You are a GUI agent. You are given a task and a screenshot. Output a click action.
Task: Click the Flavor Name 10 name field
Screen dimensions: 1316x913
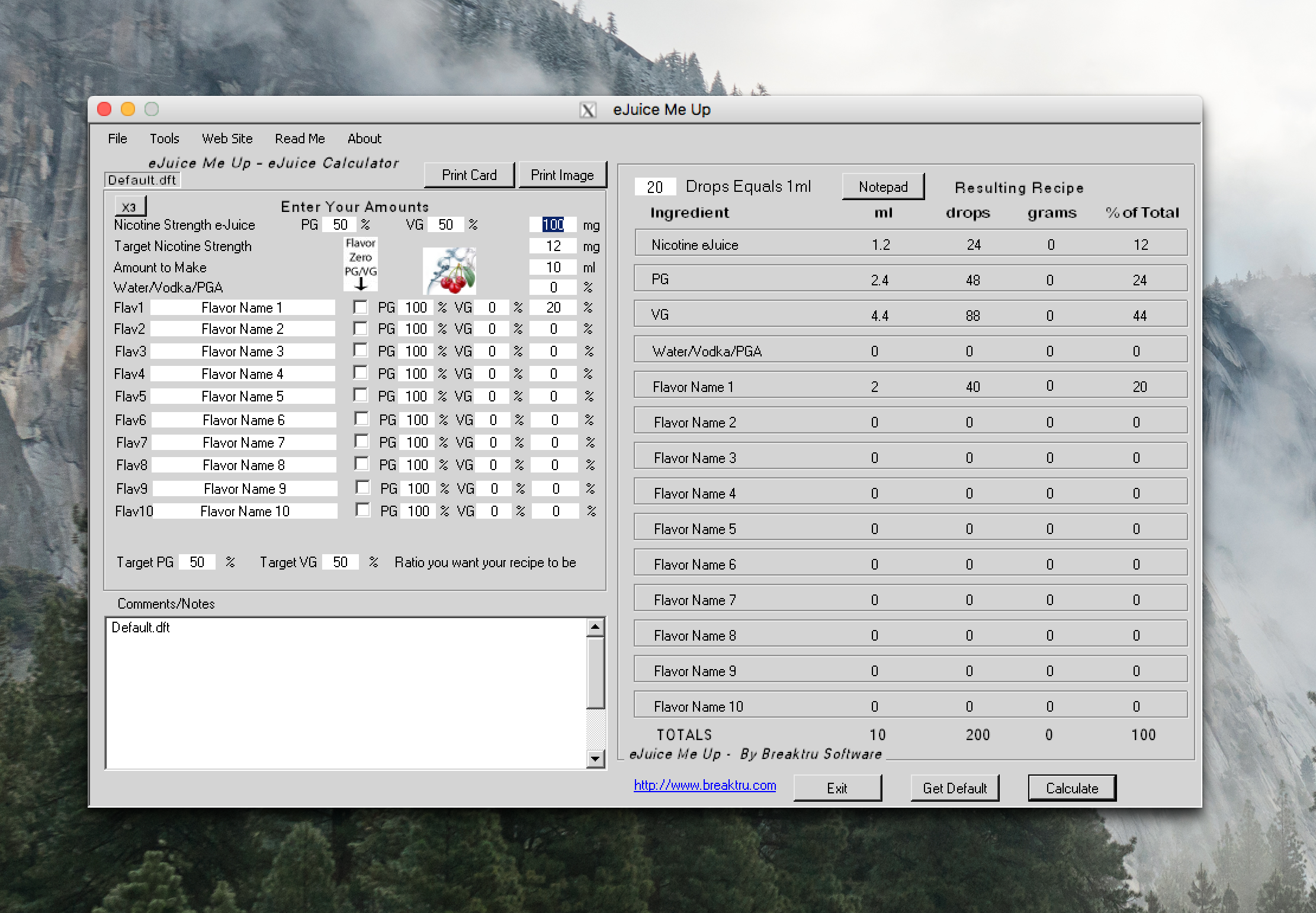coord(245,511)
